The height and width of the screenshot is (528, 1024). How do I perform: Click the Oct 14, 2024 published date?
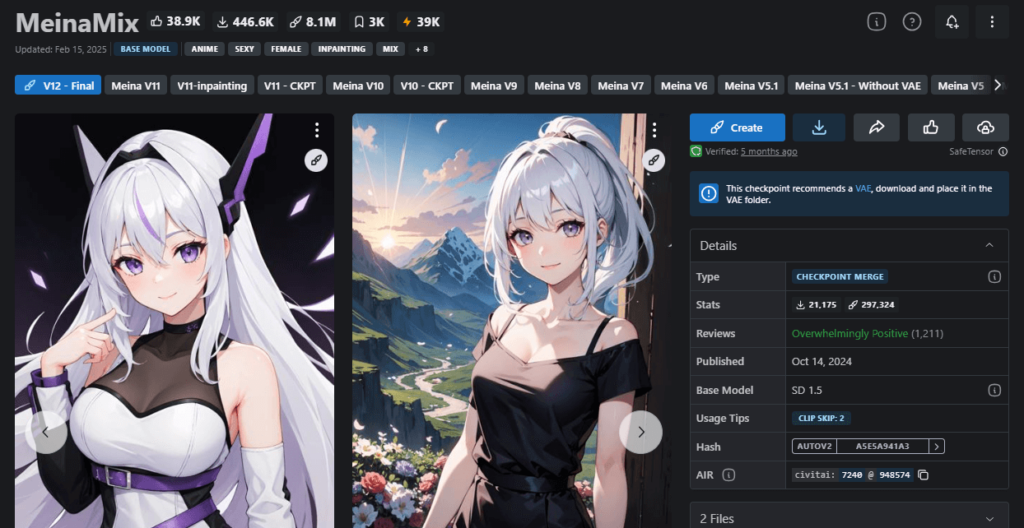point(822,361)
